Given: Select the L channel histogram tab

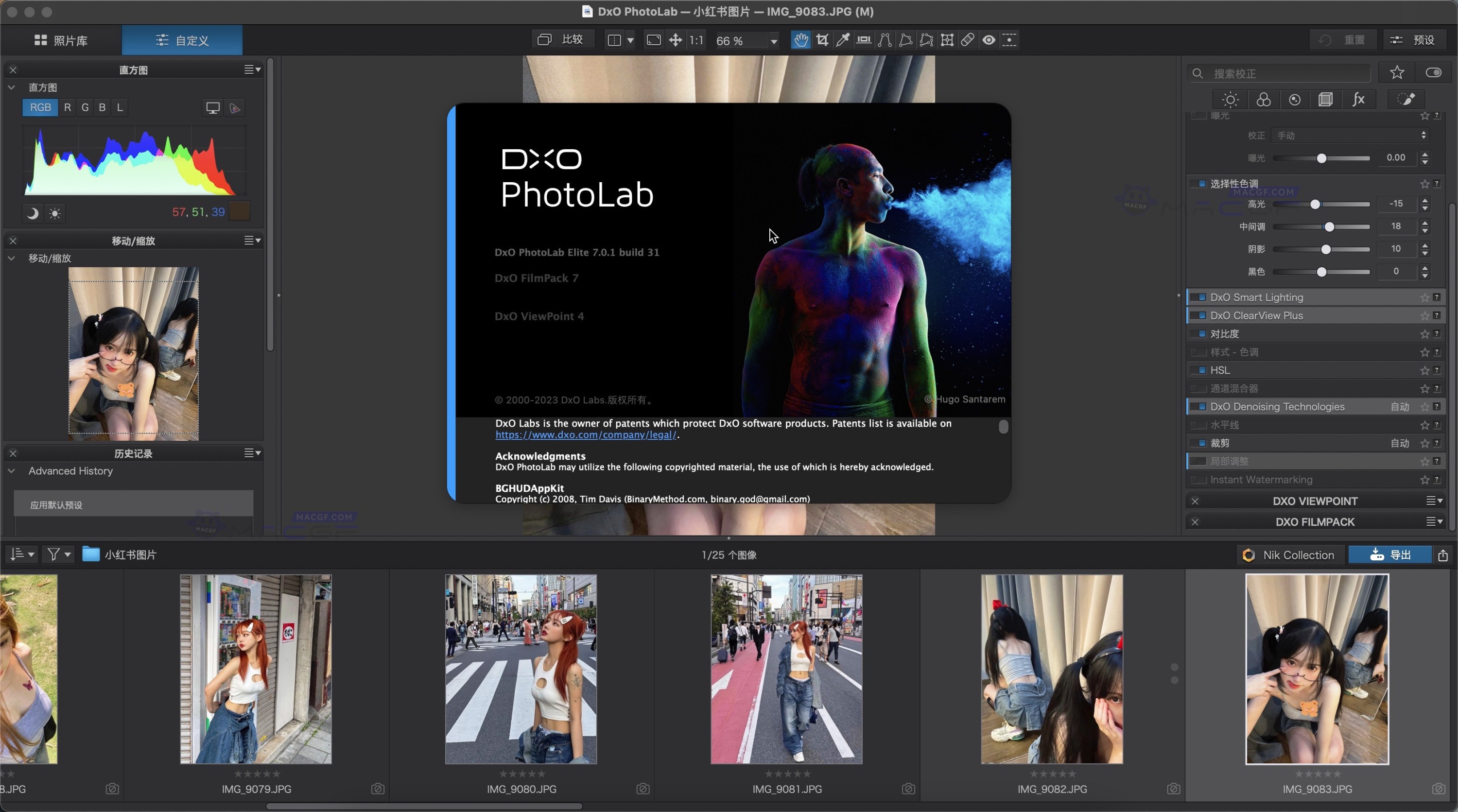Looking at the screenshot, I should tap(120, 107).
